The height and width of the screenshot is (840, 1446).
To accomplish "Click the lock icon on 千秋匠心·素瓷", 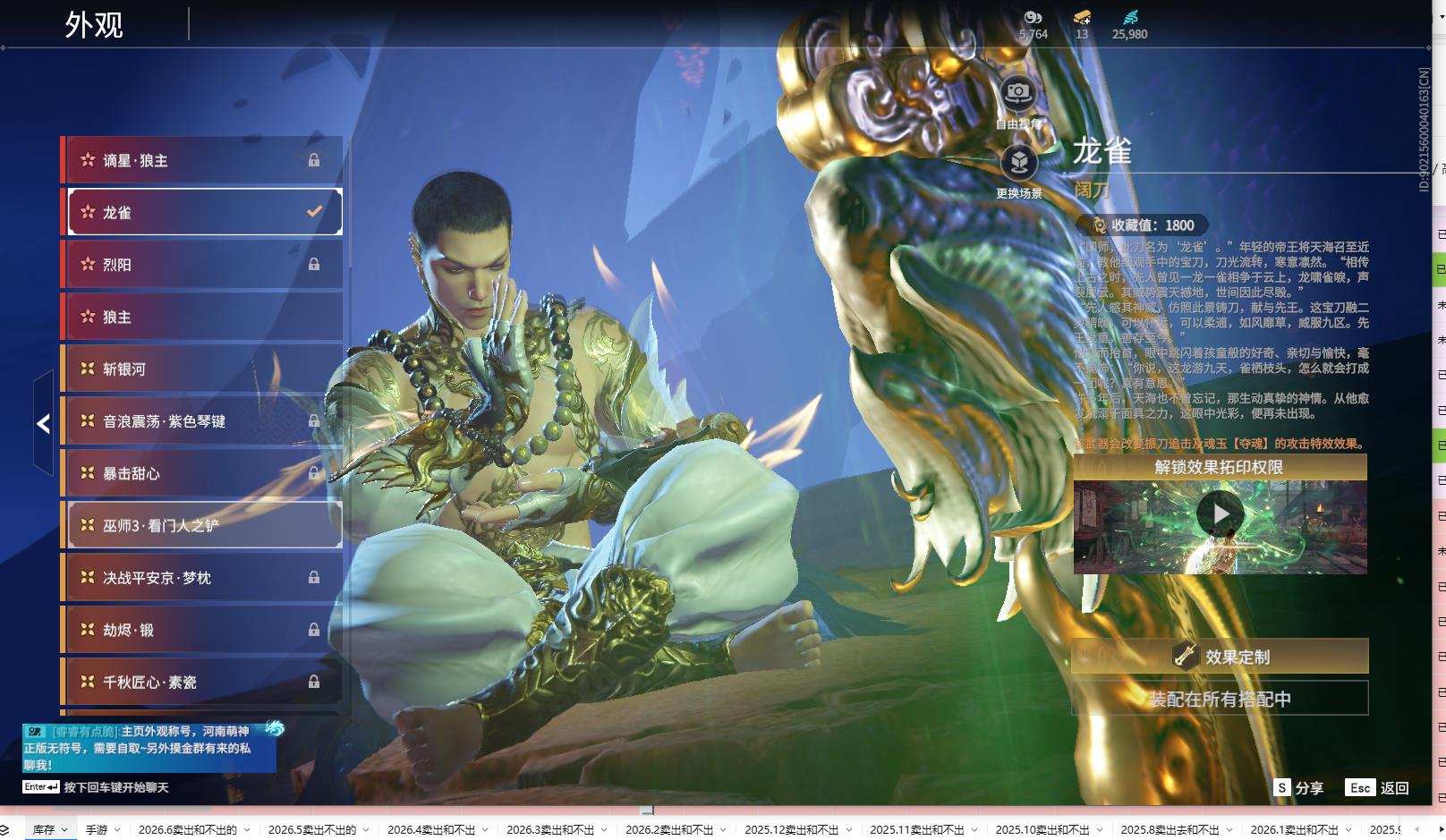I will coord(314,682).
